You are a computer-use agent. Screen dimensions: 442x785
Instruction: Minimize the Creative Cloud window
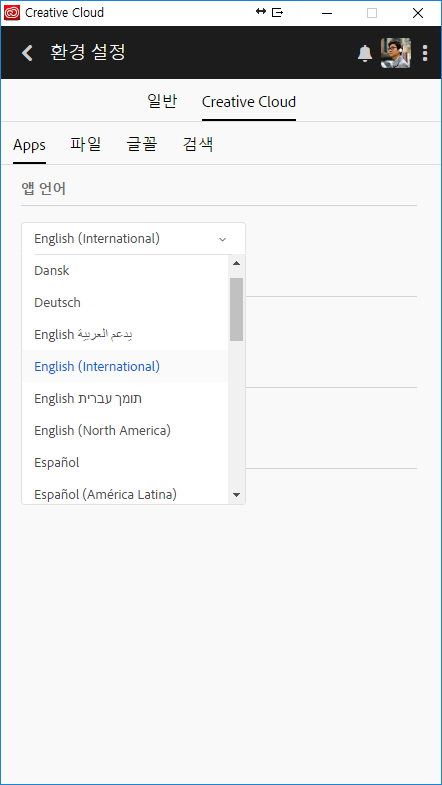(327, 13)
